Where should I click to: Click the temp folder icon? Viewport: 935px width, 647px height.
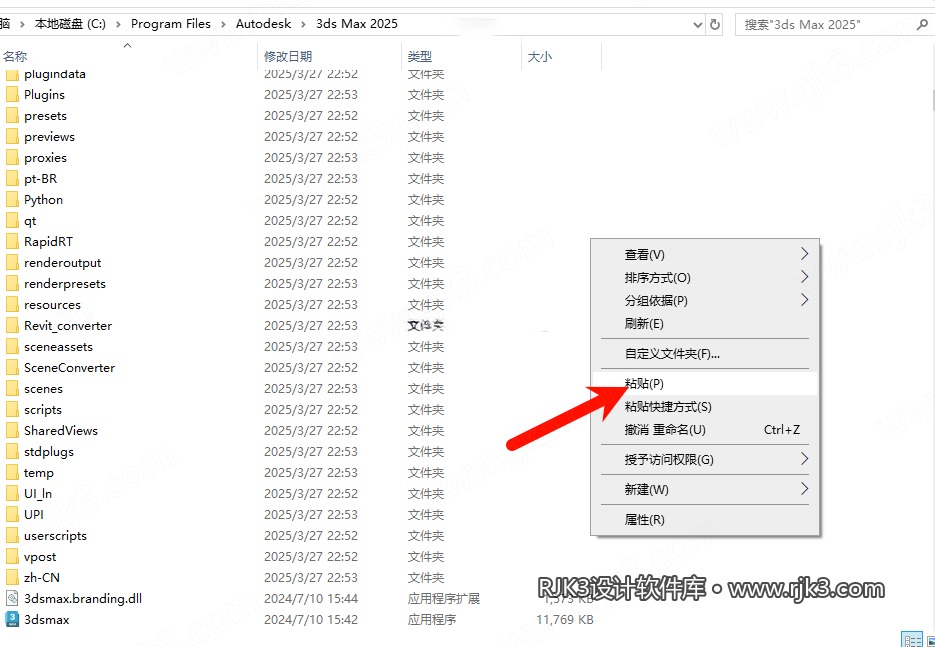pyautogui.click(x=12, y=473)
